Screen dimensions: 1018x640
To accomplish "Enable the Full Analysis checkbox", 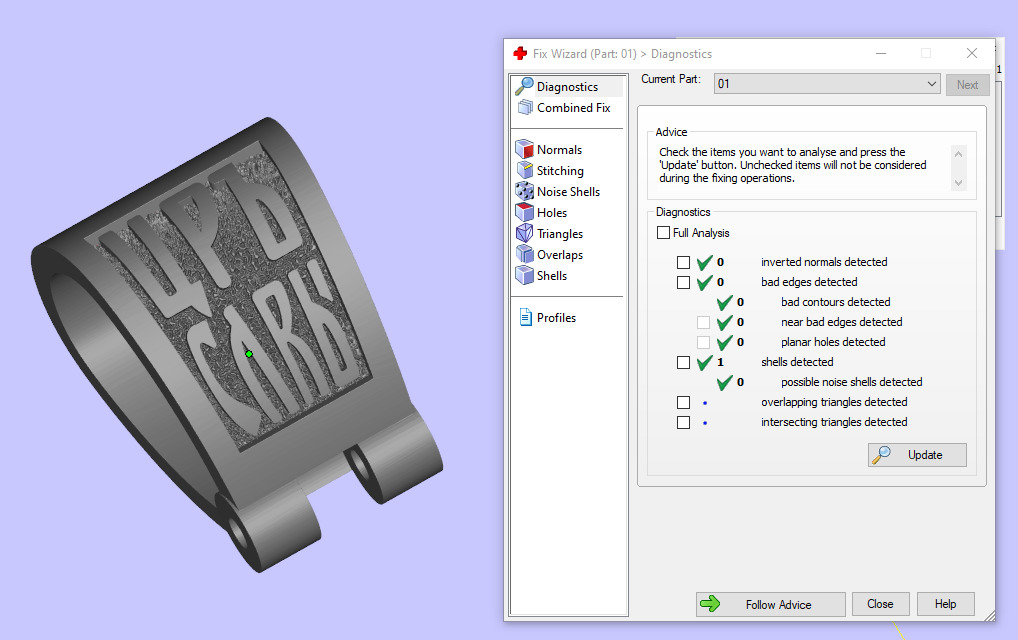I will pos(663,232).
